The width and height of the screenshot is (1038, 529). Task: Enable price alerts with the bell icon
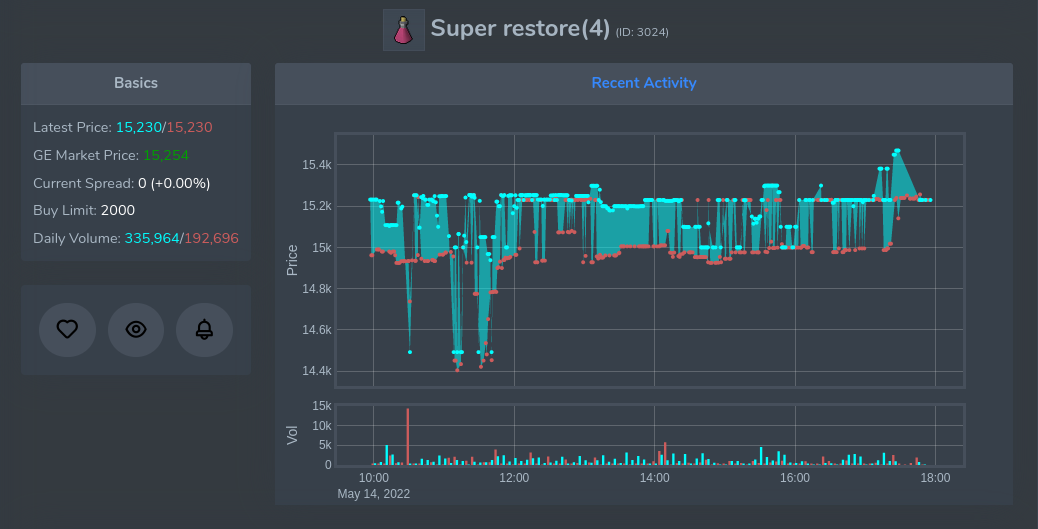pos(204,329)
